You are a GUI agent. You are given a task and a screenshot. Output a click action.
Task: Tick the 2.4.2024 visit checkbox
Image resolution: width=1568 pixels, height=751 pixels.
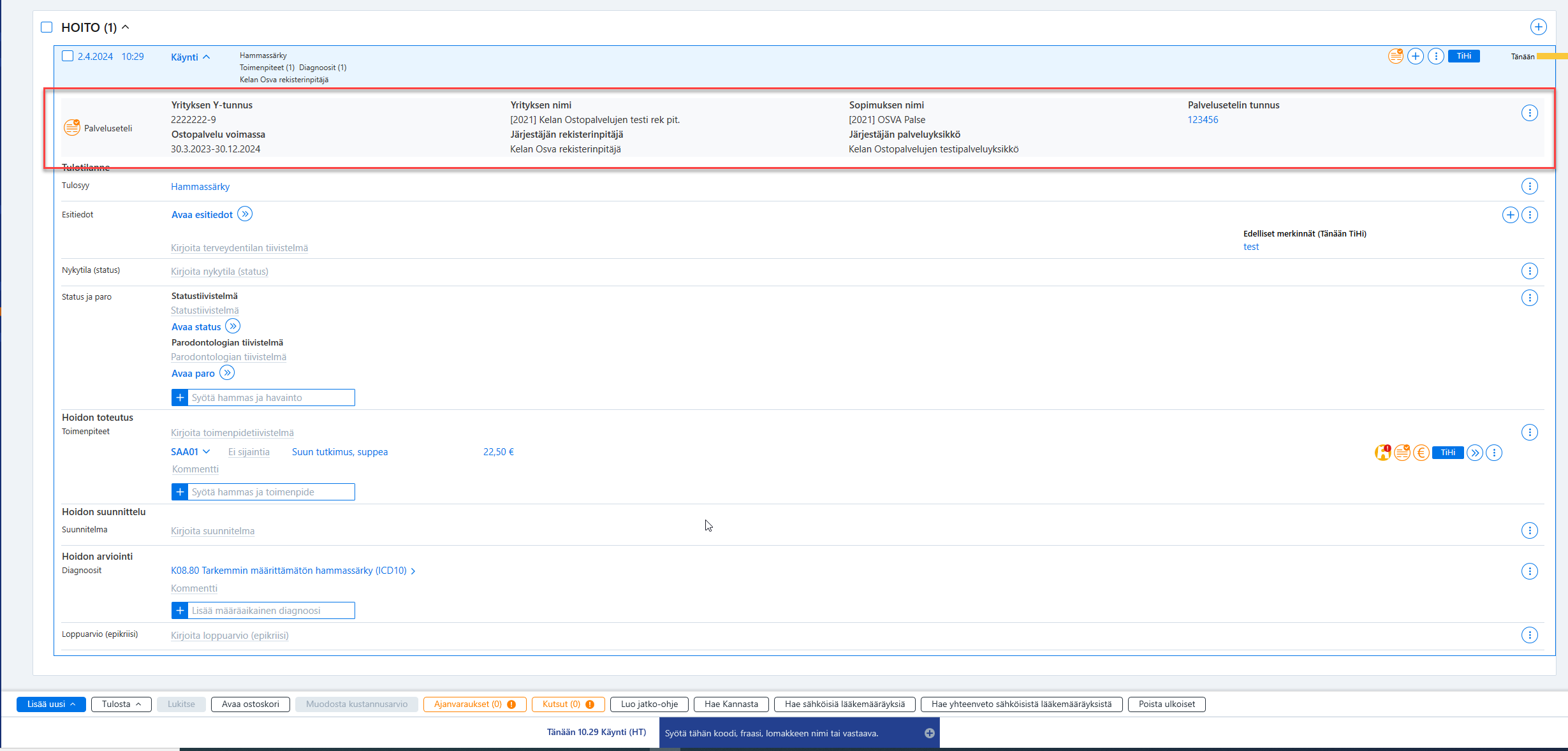[x=68, y=56]
